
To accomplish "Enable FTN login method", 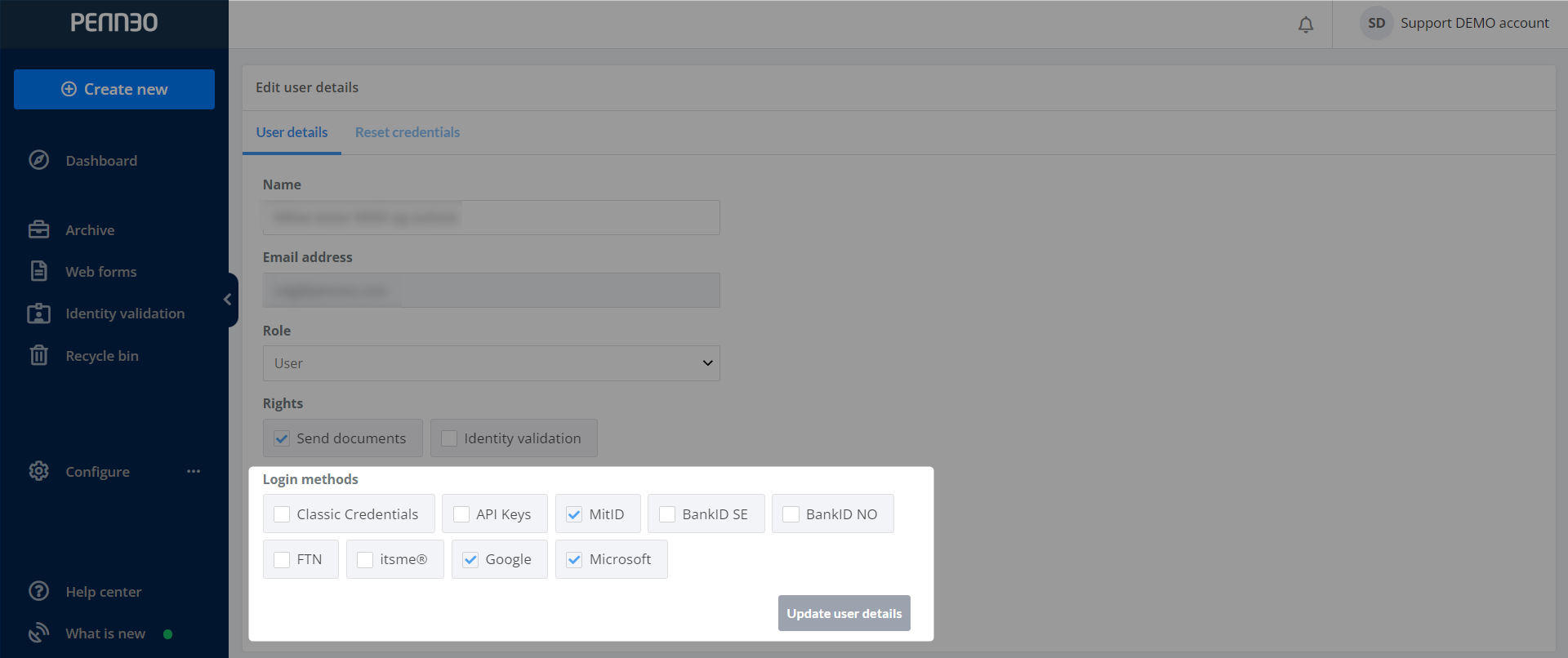I will click(282, 559).
